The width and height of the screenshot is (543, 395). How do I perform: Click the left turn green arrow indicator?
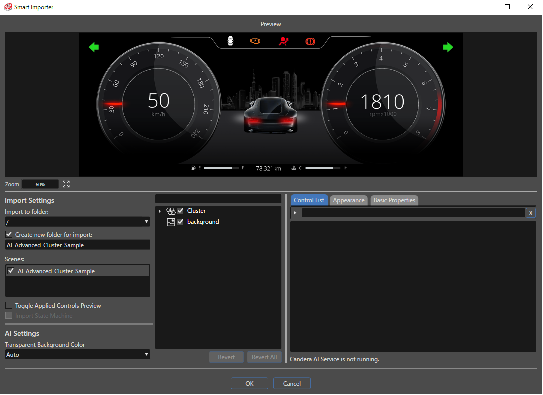(x=94, y=47)
